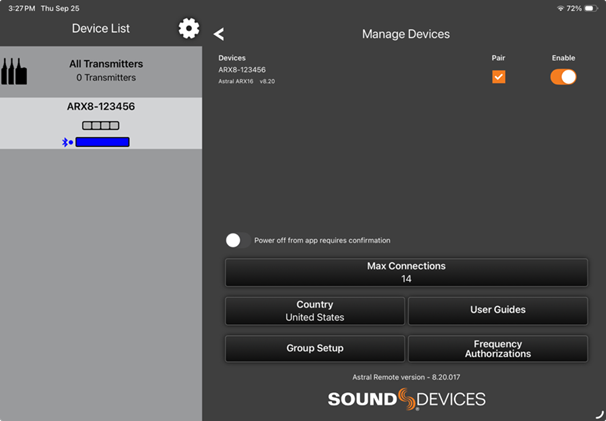The height and width of the screenshot is (421, 606).
Task: Select ARX8-123456 in Device List
Action: [101, 123]
